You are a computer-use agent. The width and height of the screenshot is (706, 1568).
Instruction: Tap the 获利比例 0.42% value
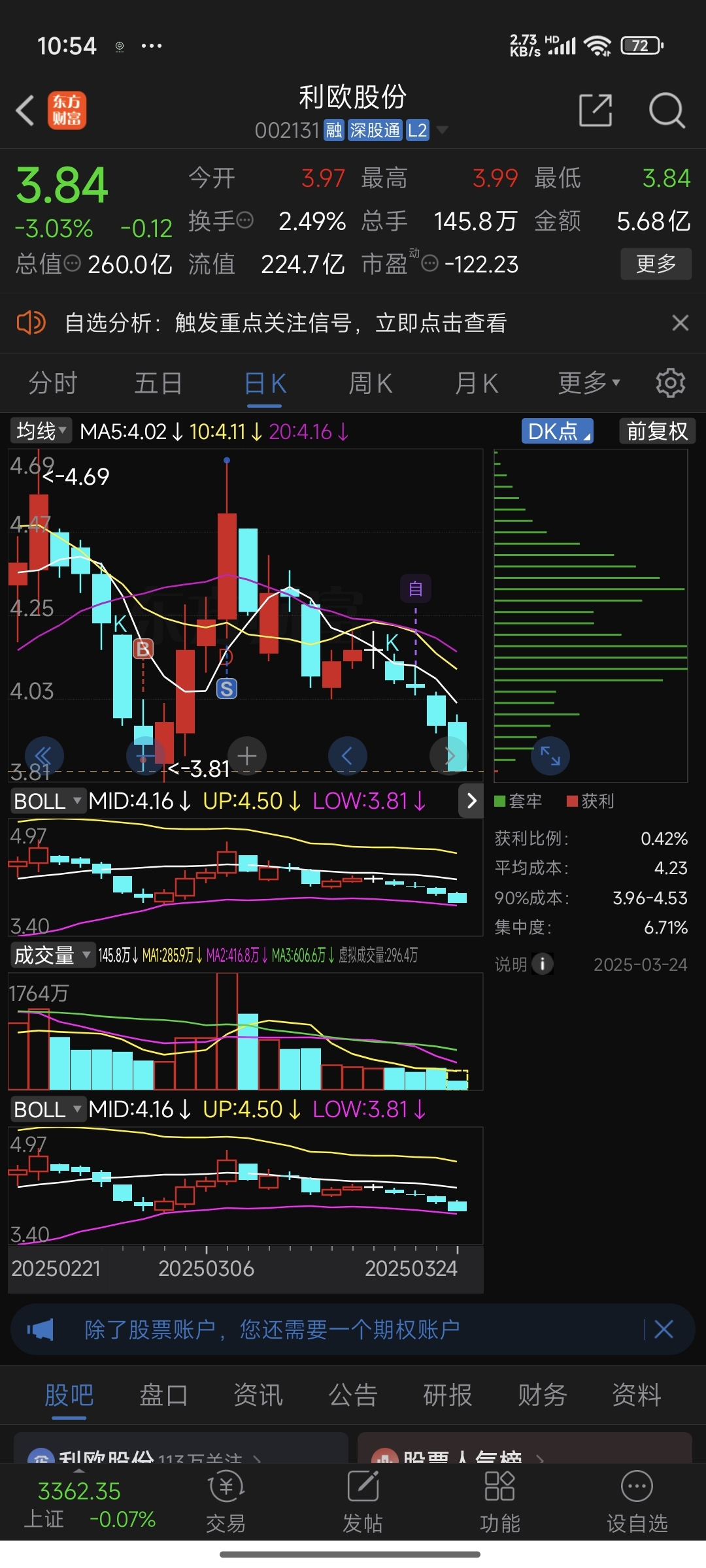664,839
